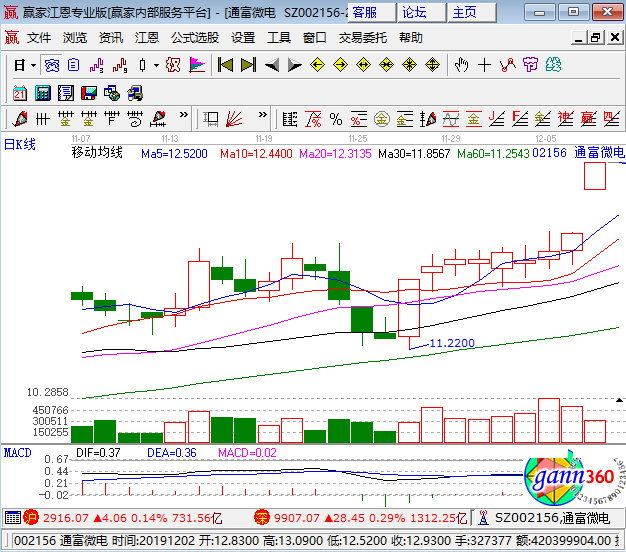Click the notepad list icon
This screenshot has height=552, width=626.
coord(66,93)
